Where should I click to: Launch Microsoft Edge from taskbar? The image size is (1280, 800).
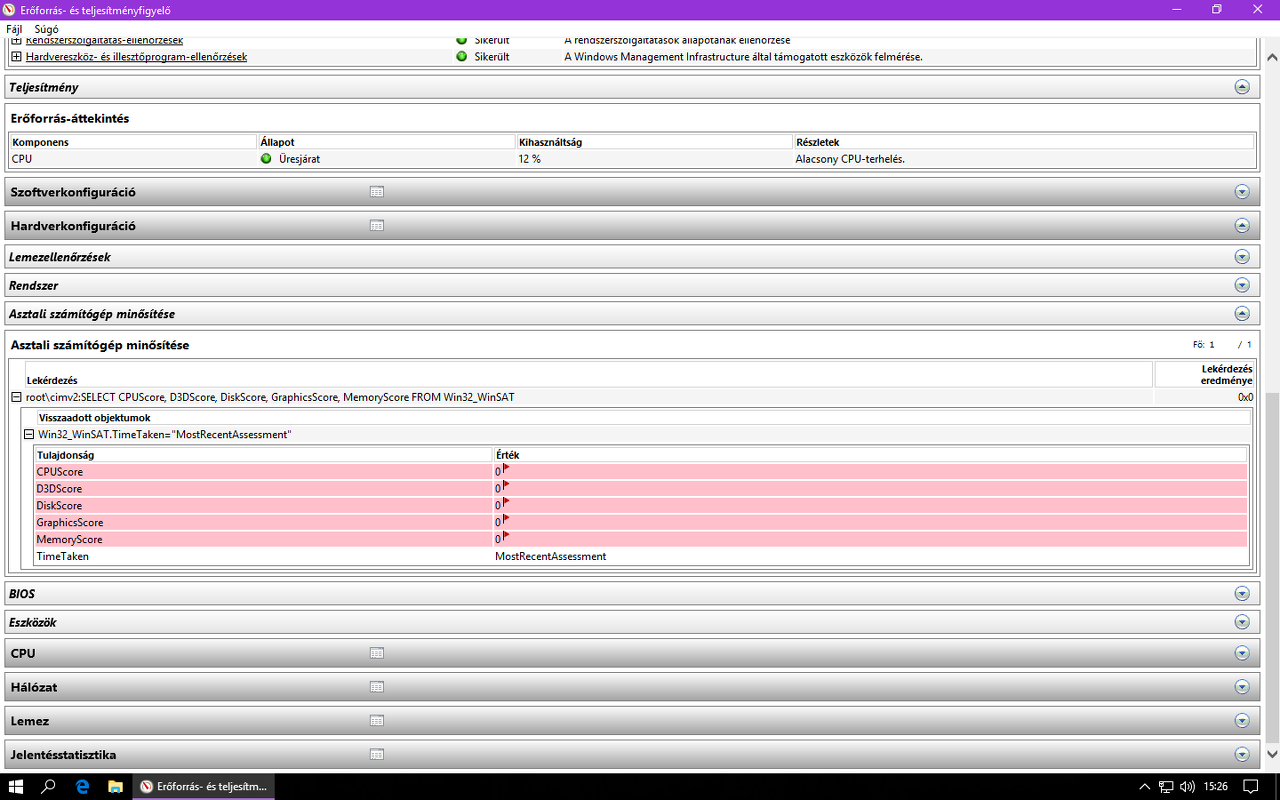pos(82,786)
